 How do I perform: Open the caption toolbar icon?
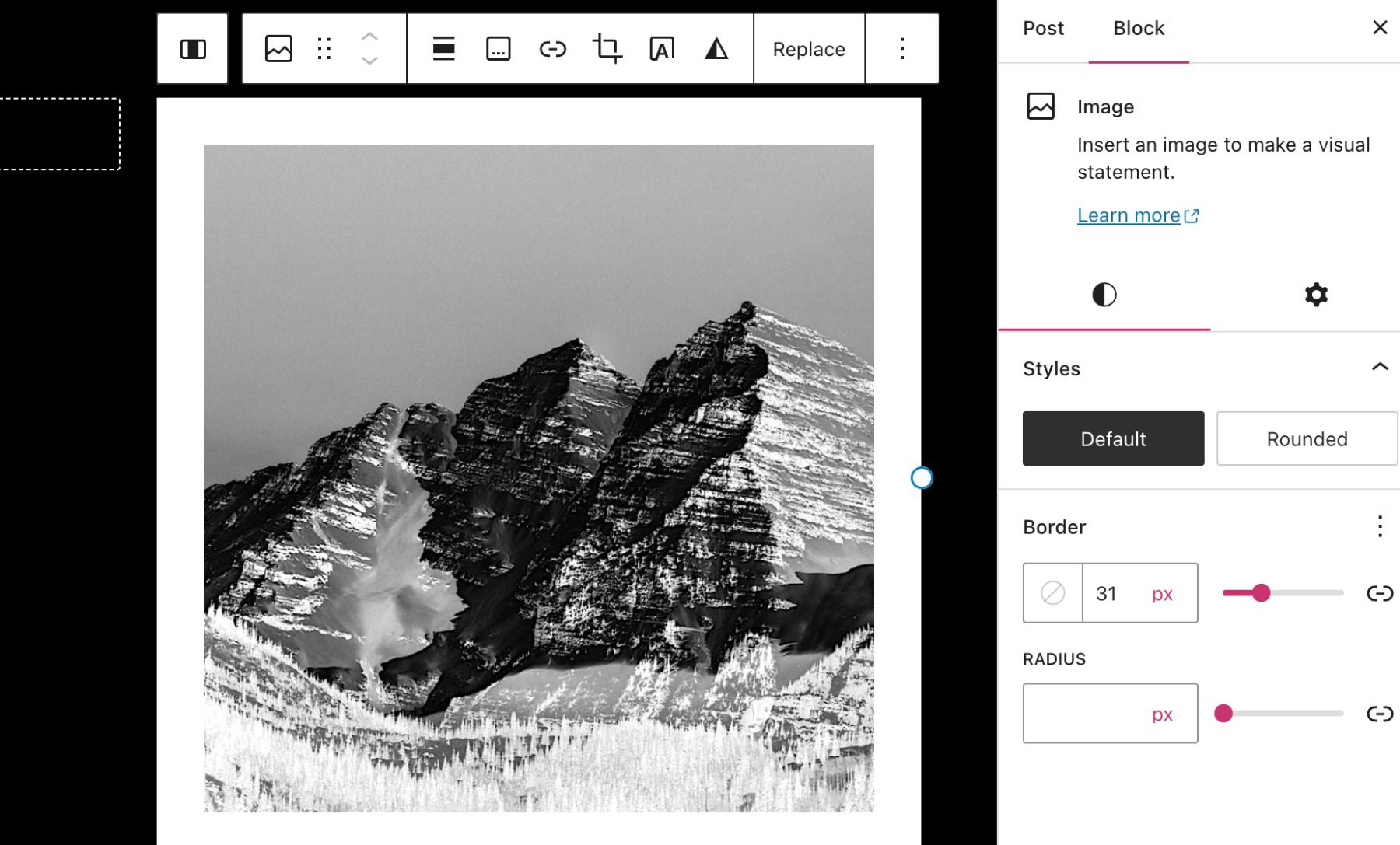[498, 48]
